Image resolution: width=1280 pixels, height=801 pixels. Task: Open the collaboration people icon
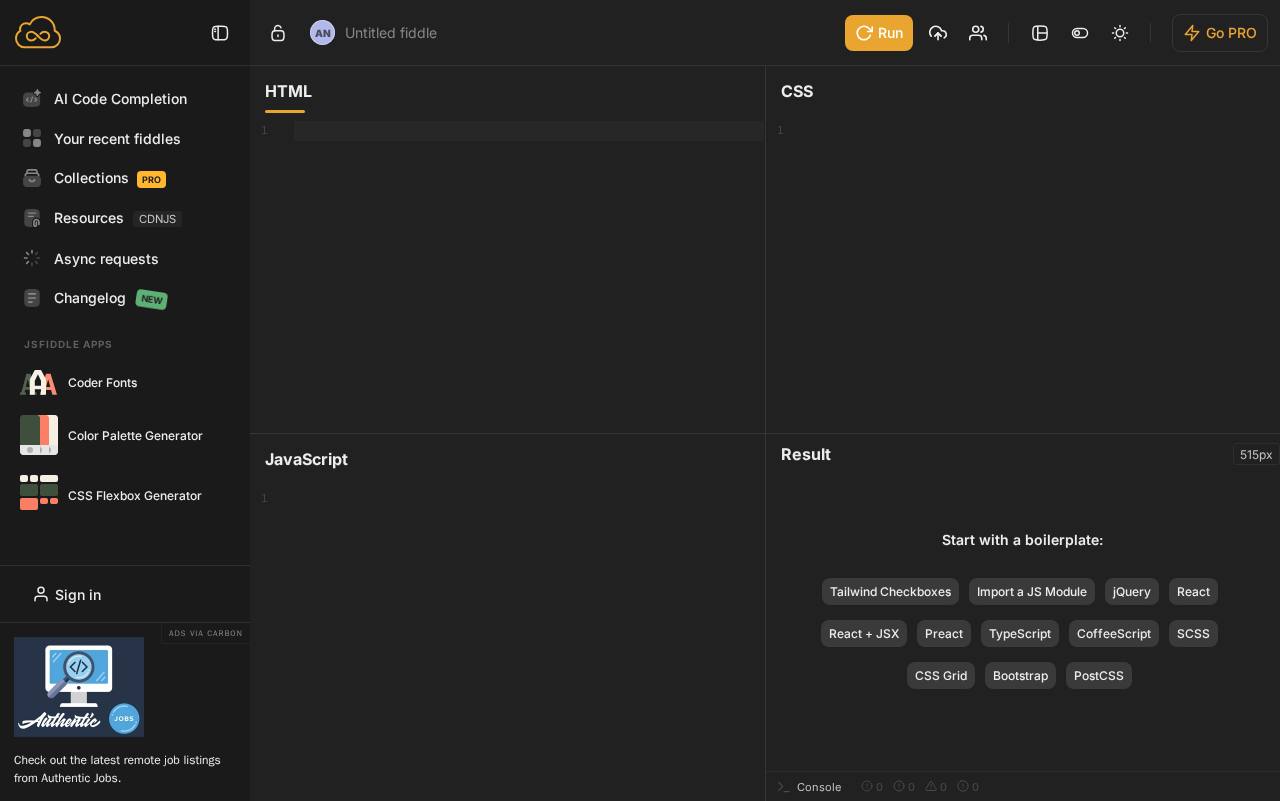pyautogui.click(x=978, y=33)
